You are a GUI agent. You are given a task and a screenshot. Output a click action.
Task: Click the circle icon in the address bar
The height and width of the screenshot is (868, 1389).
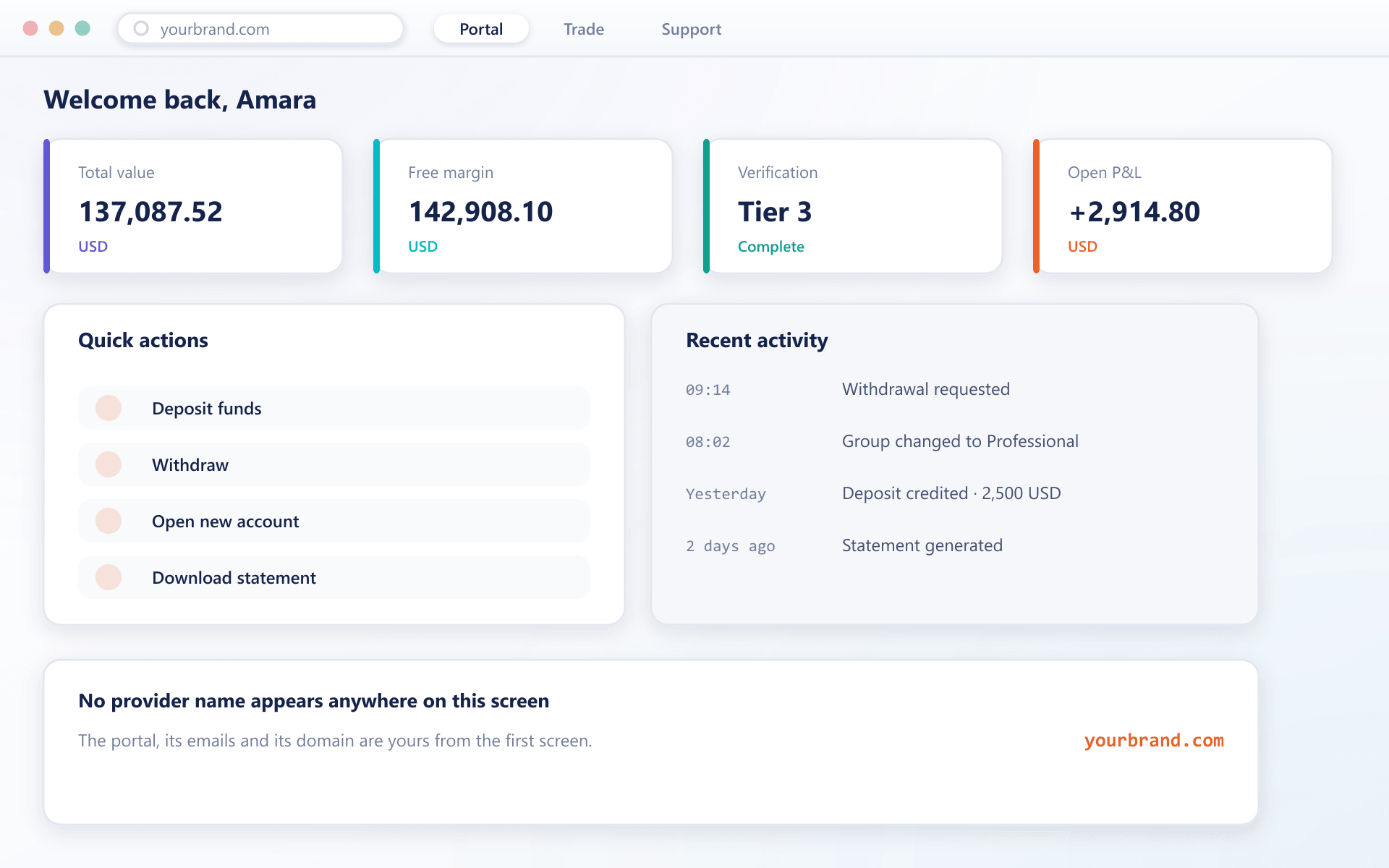click(x=141, y=28)
